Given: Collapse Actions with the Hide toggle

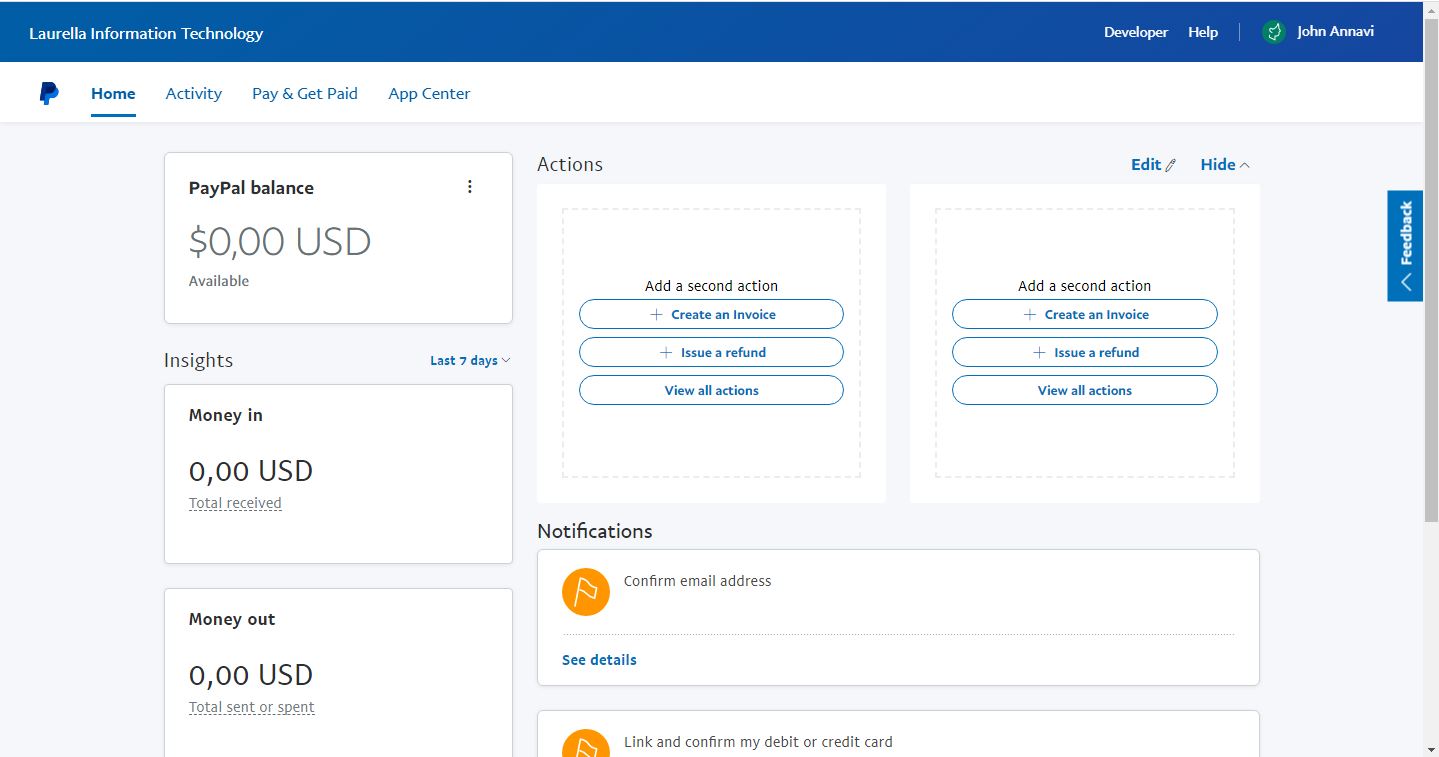Looking at the screenshot, I should (x=1225, y=165).
